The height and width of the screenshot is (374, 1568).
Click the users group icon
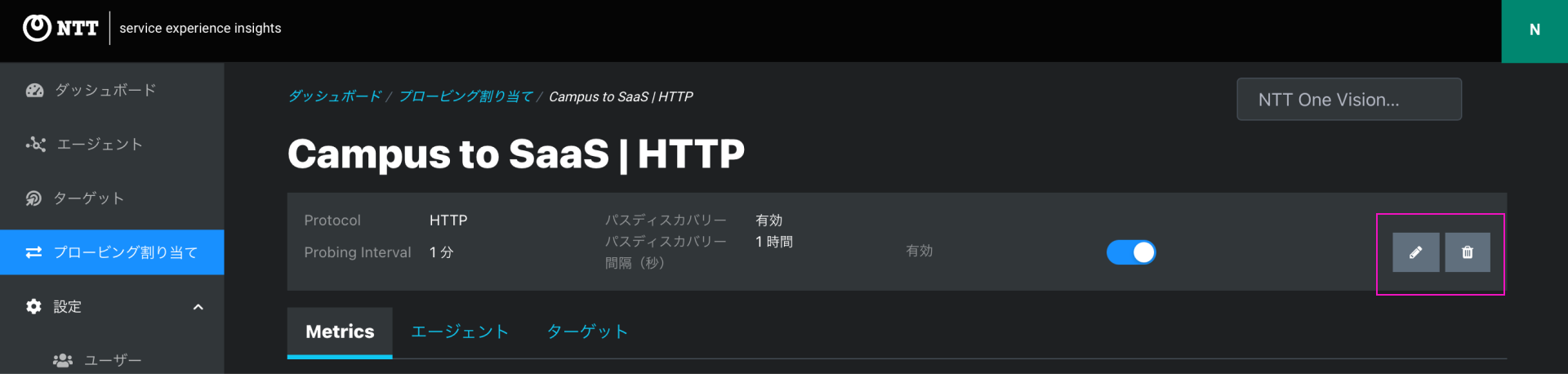point(63,360)
